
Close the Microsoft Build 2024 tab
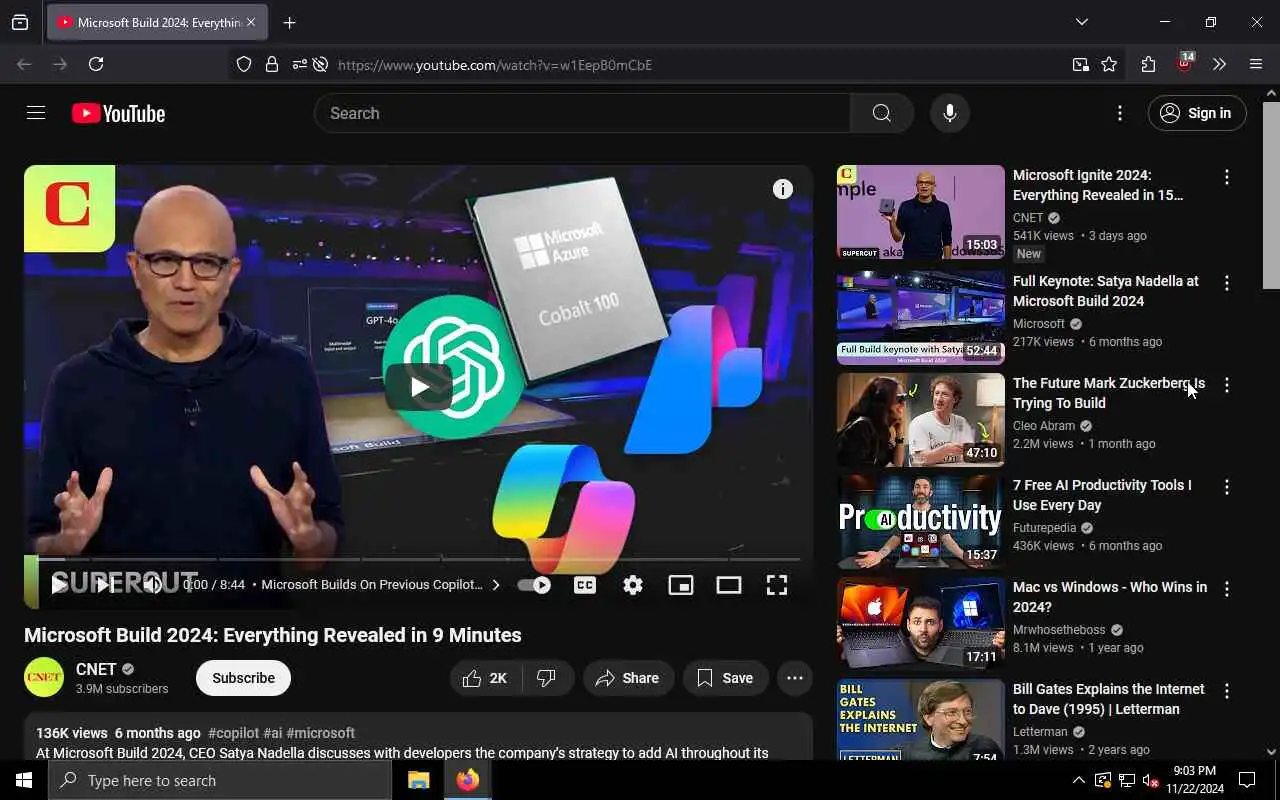(x=250, y=22)
